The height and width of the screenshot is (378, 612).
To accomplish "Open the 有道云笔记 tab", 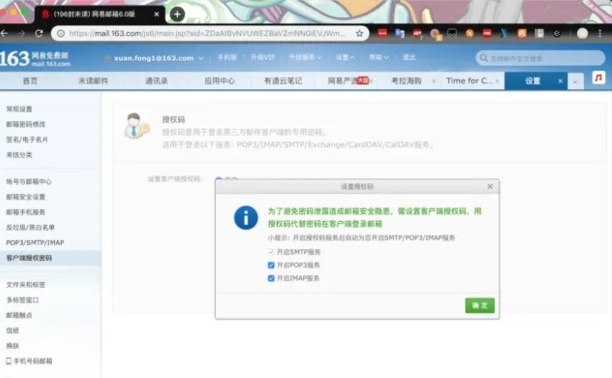I will 283,81.
